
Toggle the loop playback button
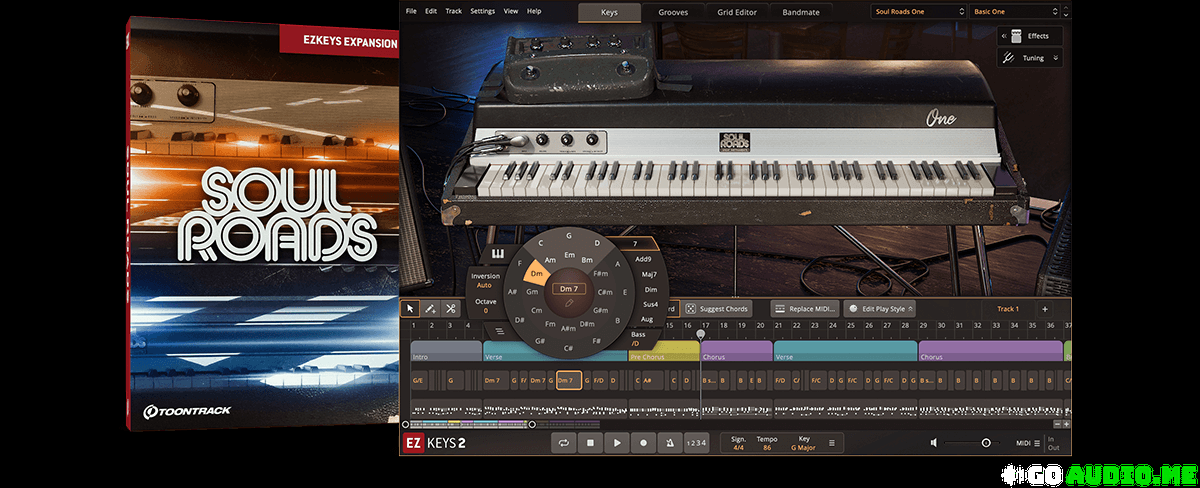point(565,443)
